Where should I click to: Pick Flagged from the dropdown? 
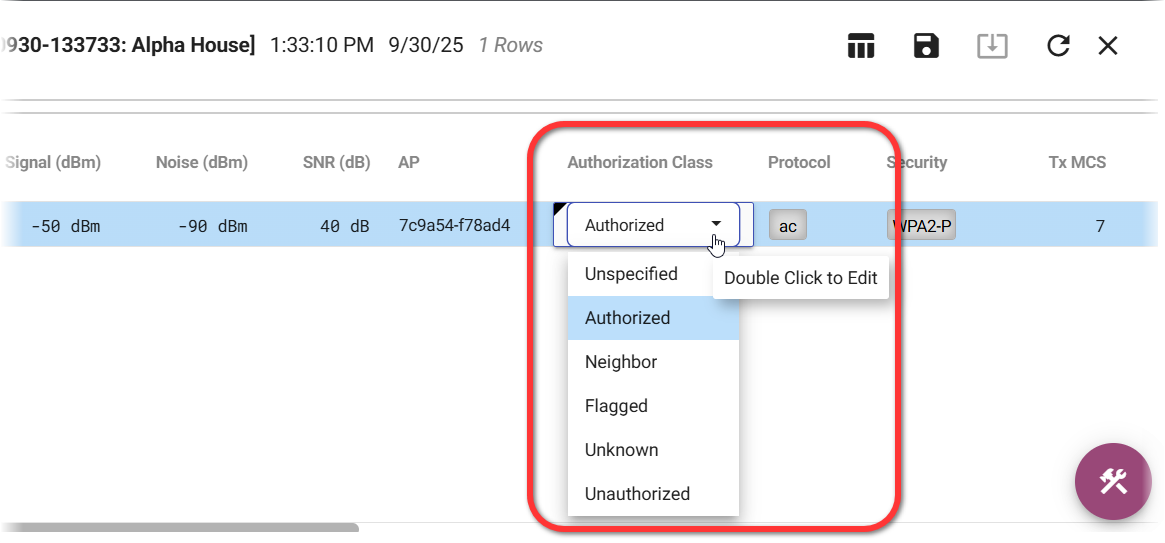tap(616, 406)
